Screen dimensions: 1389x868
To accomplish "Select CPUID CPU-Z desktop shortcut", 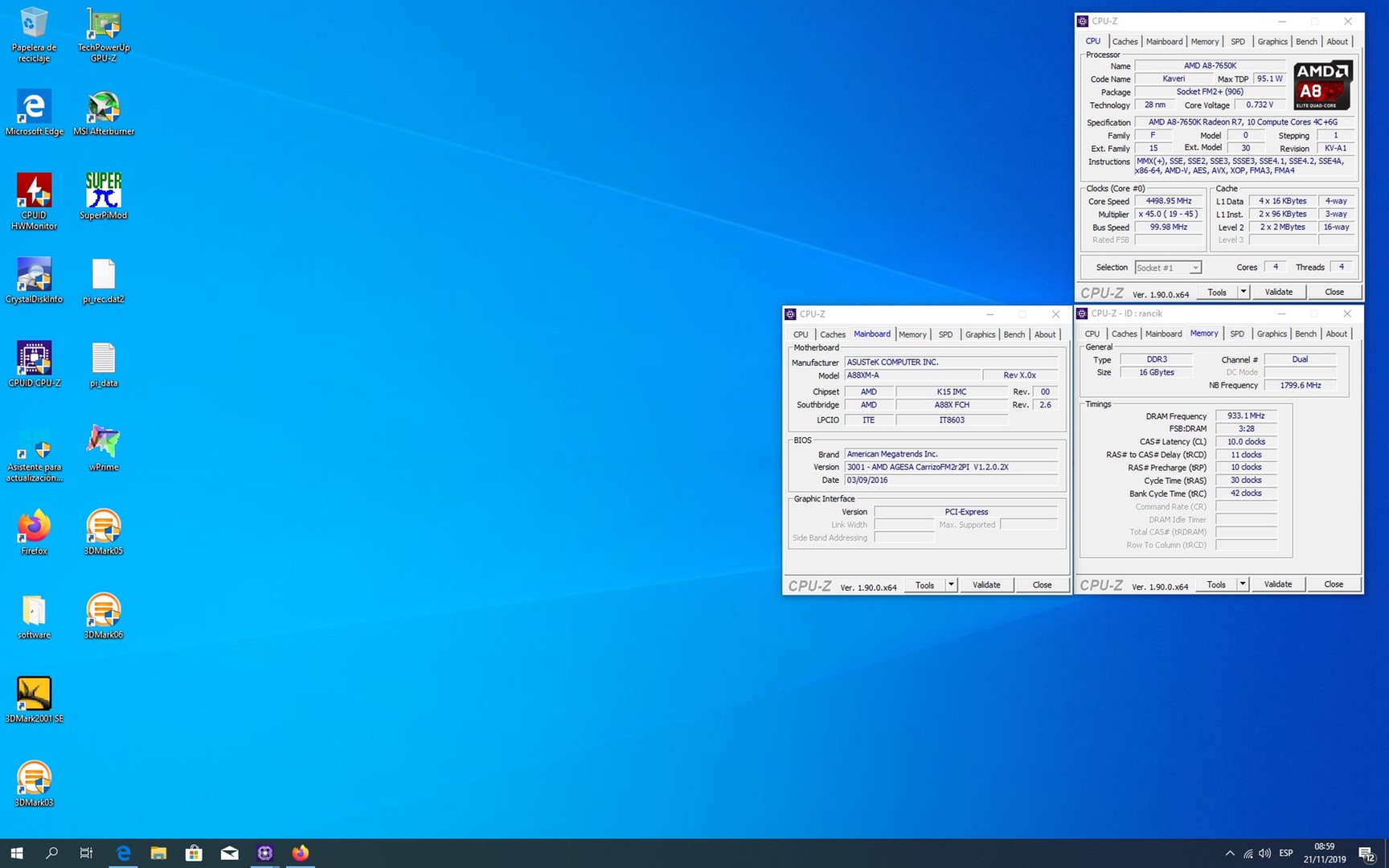I will pyautogui.click(x=34, y=364).
